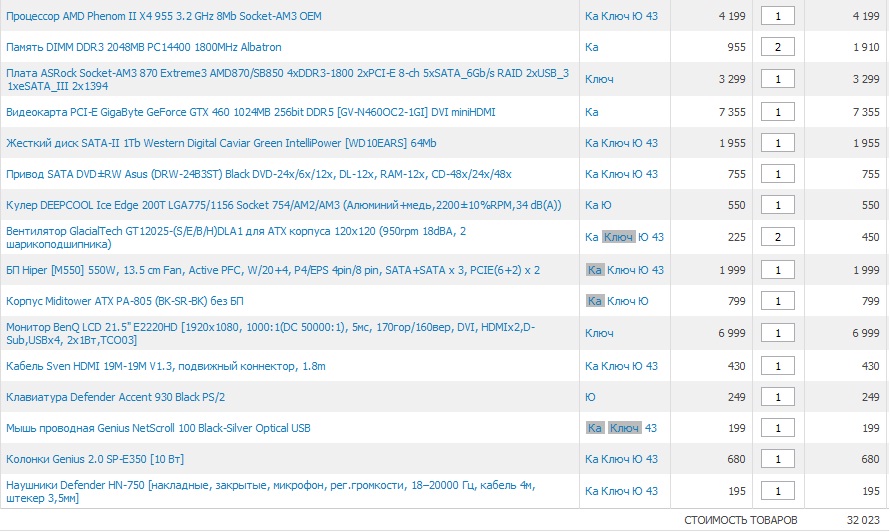Open the Genius SP-E350 speakers link

click(95, 459)
